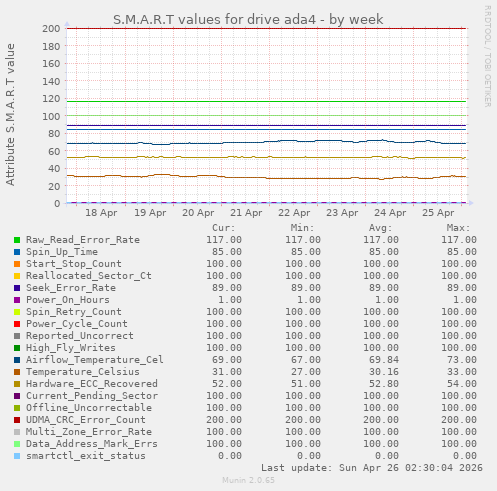This screenshot has width=497, height=491.
Task: Click the High_Fly_Writes legend label
Action: [71, 348]
